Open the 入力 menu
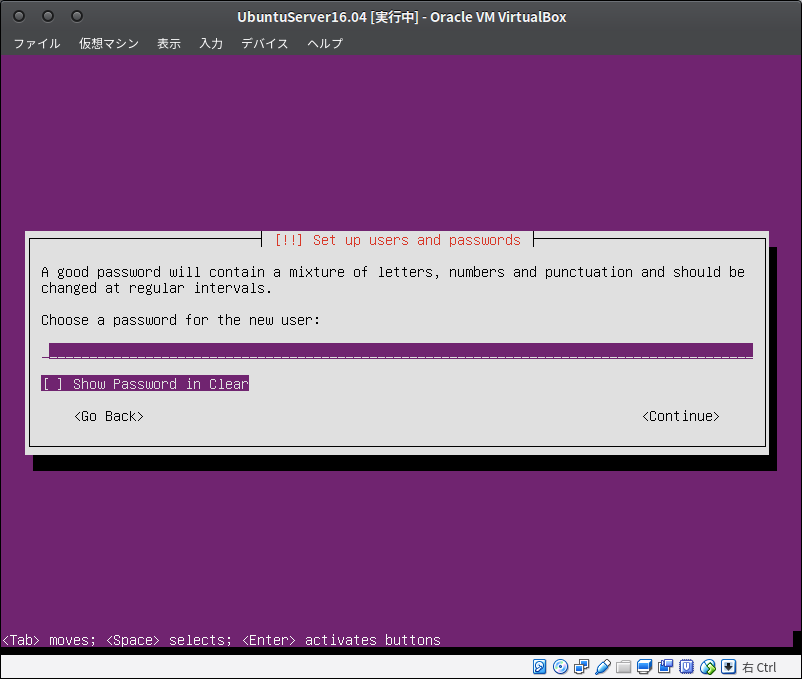Screen dimensions: 802x679 pos(211,43)
